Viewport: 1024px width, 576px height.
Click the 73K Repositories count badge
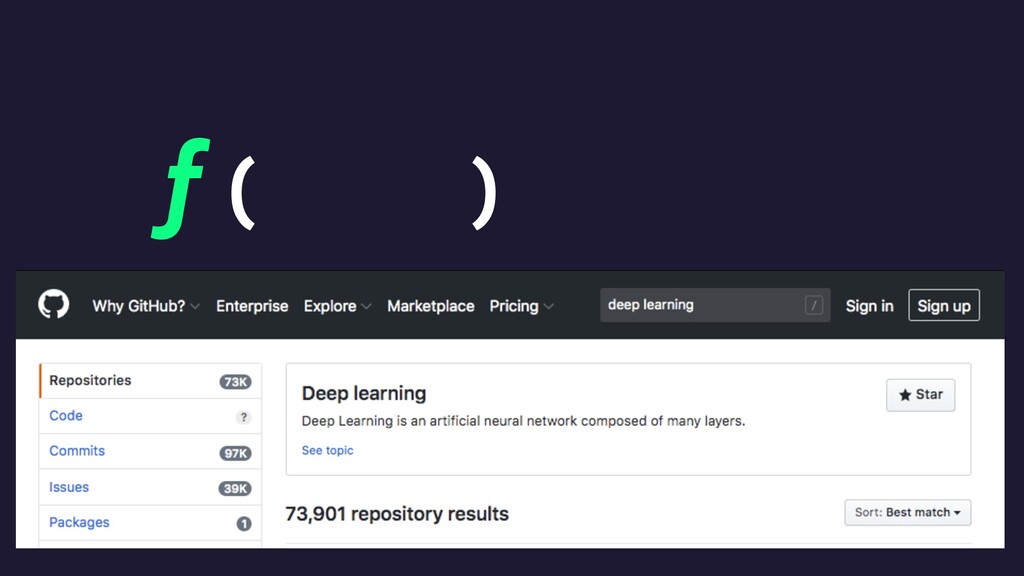tap(235, 382)
